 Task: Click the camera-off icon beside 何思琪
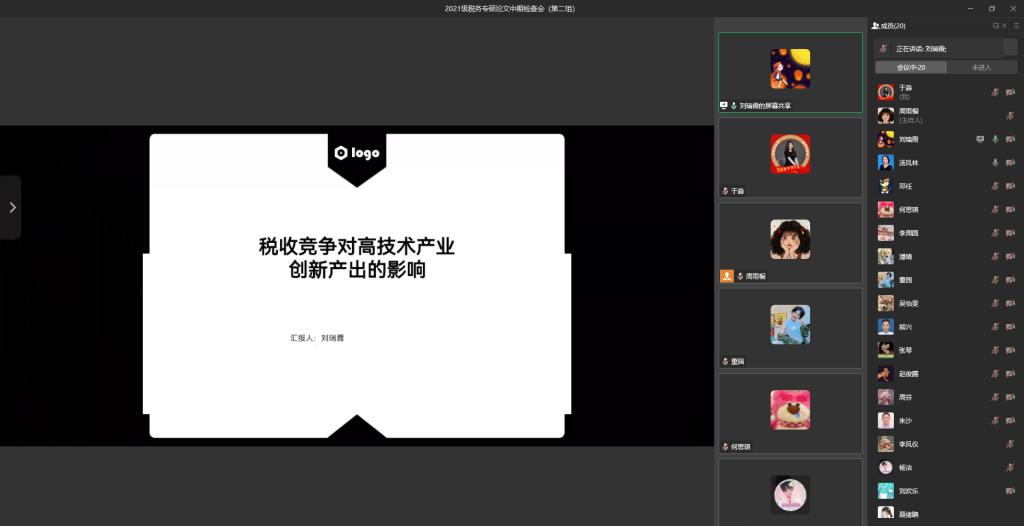[x=1010, y=210]
